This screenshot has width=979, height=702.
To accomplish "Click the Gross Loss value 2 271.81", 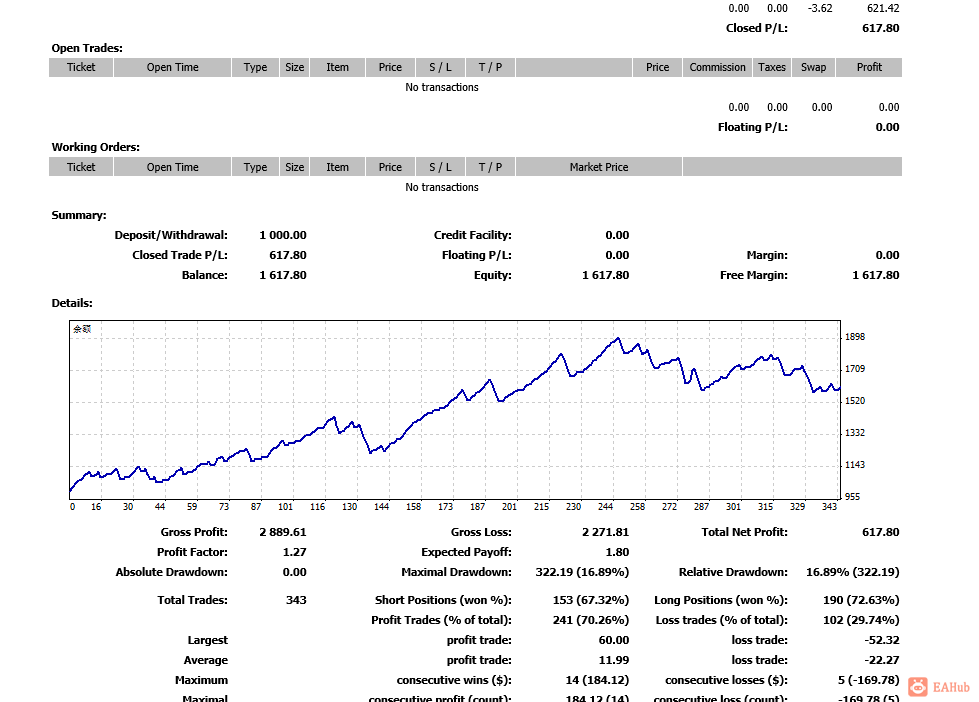I will [606, 533].
